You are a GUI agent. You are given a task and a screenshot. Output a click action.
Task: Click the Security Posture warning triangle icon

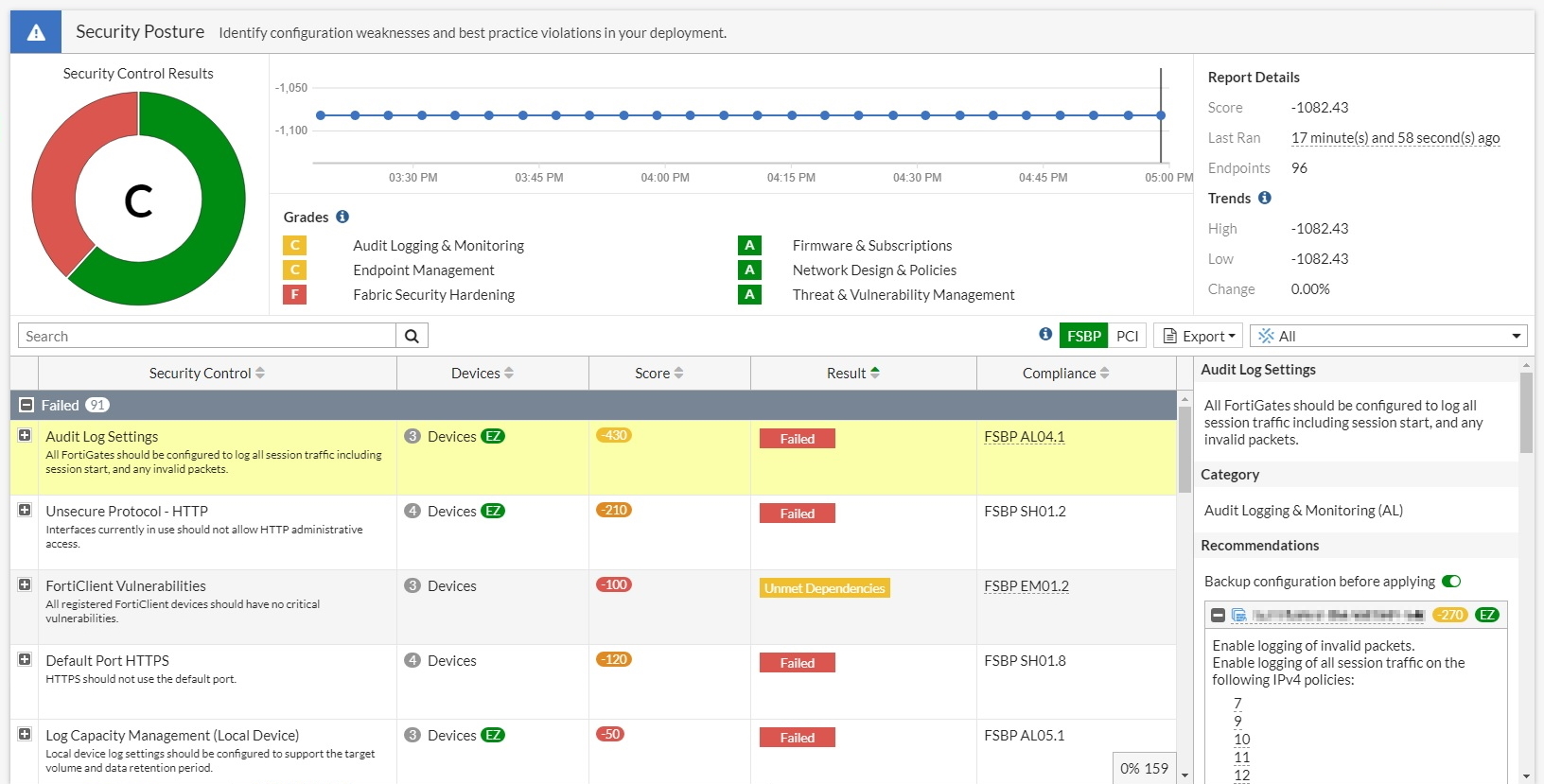pos(36,32)
